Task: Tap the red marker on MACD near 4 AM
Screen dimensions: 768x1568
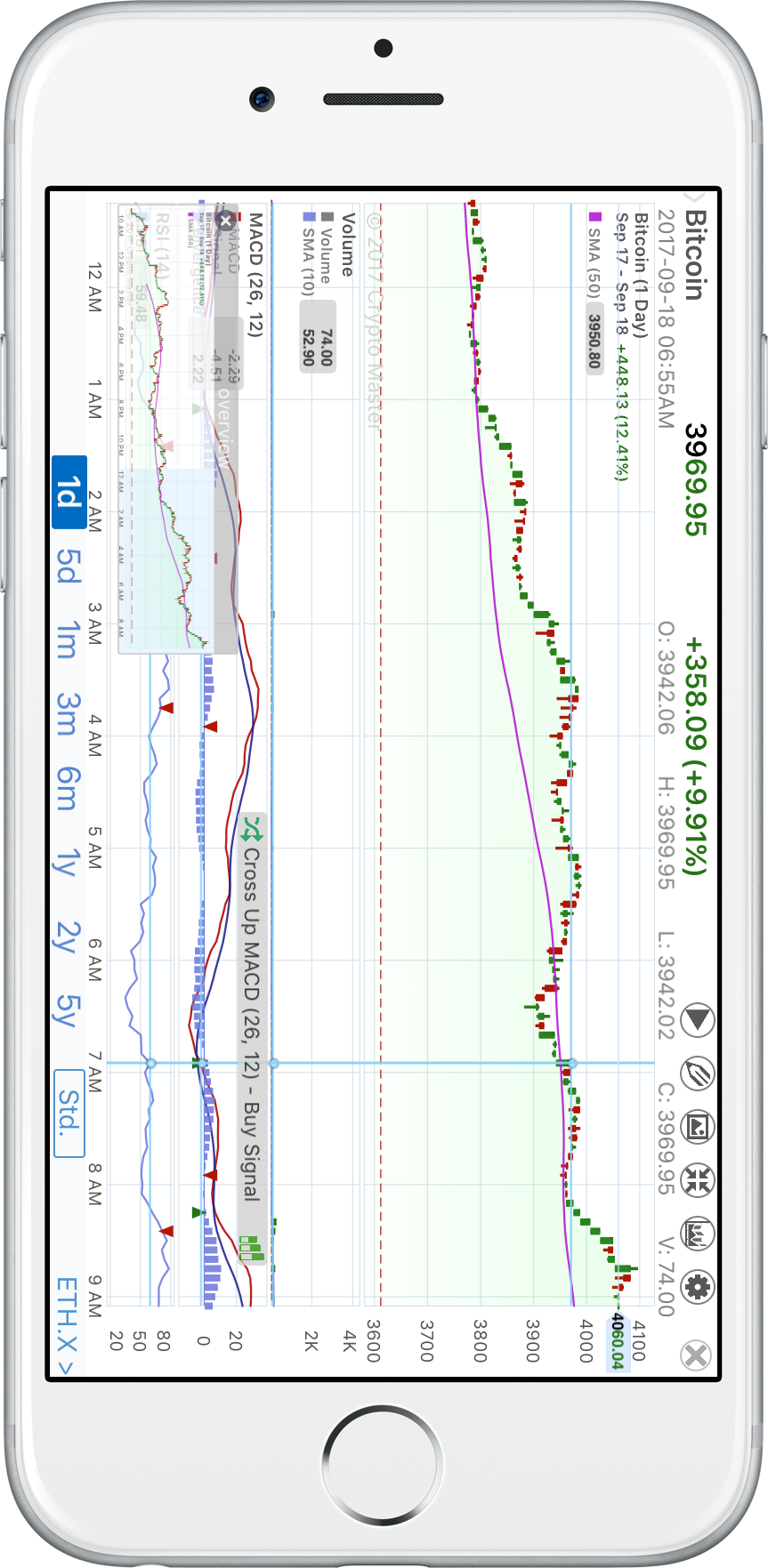Action: [x=211, y=727]
